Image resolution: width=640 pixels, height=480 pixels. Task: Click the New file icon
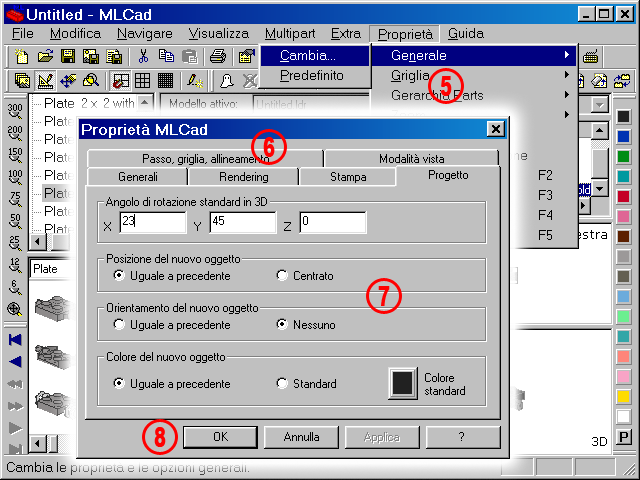(21, 56)
